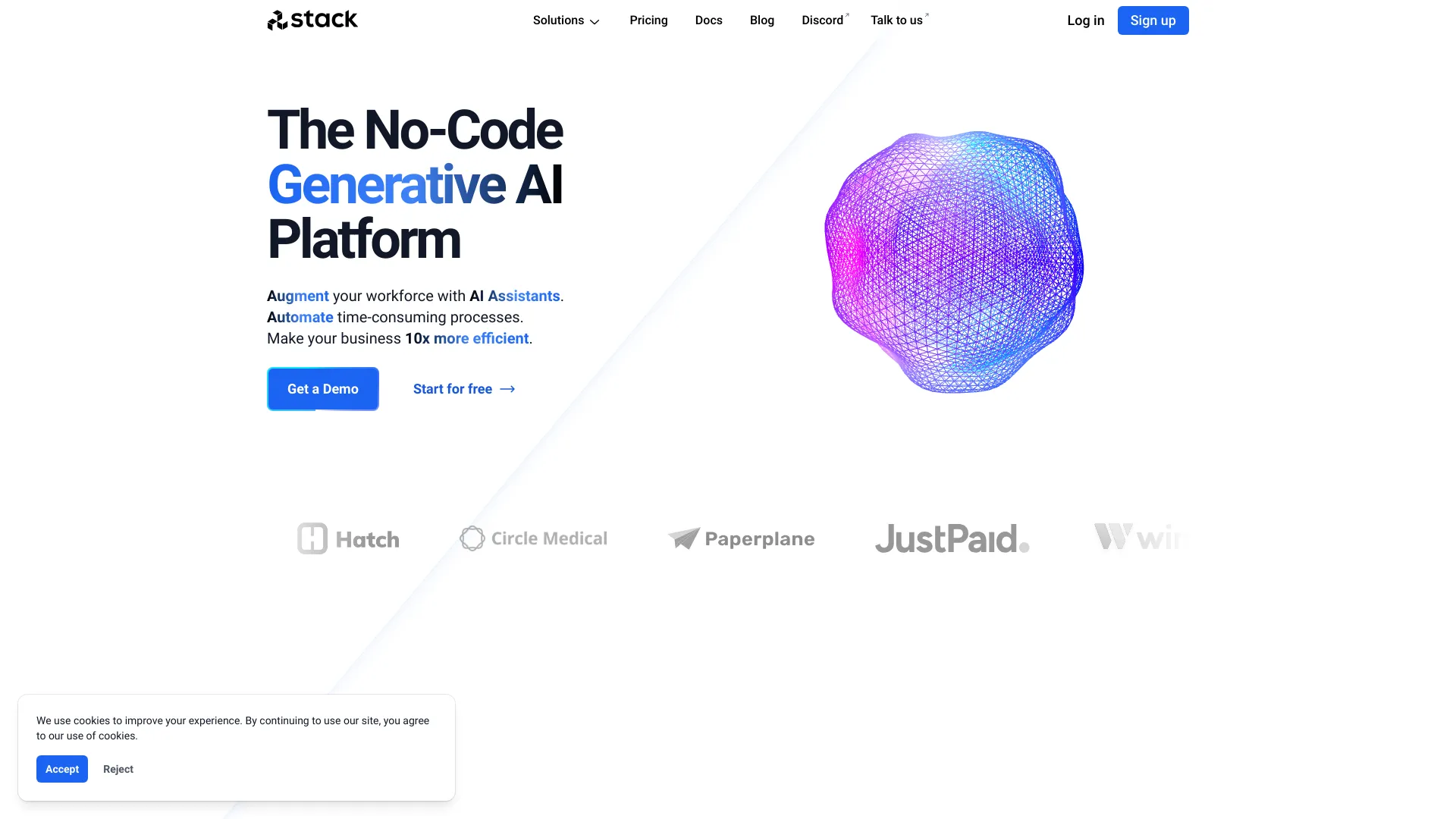The image size is (1456, 819).
Task: Expand the Solutions dropdown menu
Action: click(565, 20)
